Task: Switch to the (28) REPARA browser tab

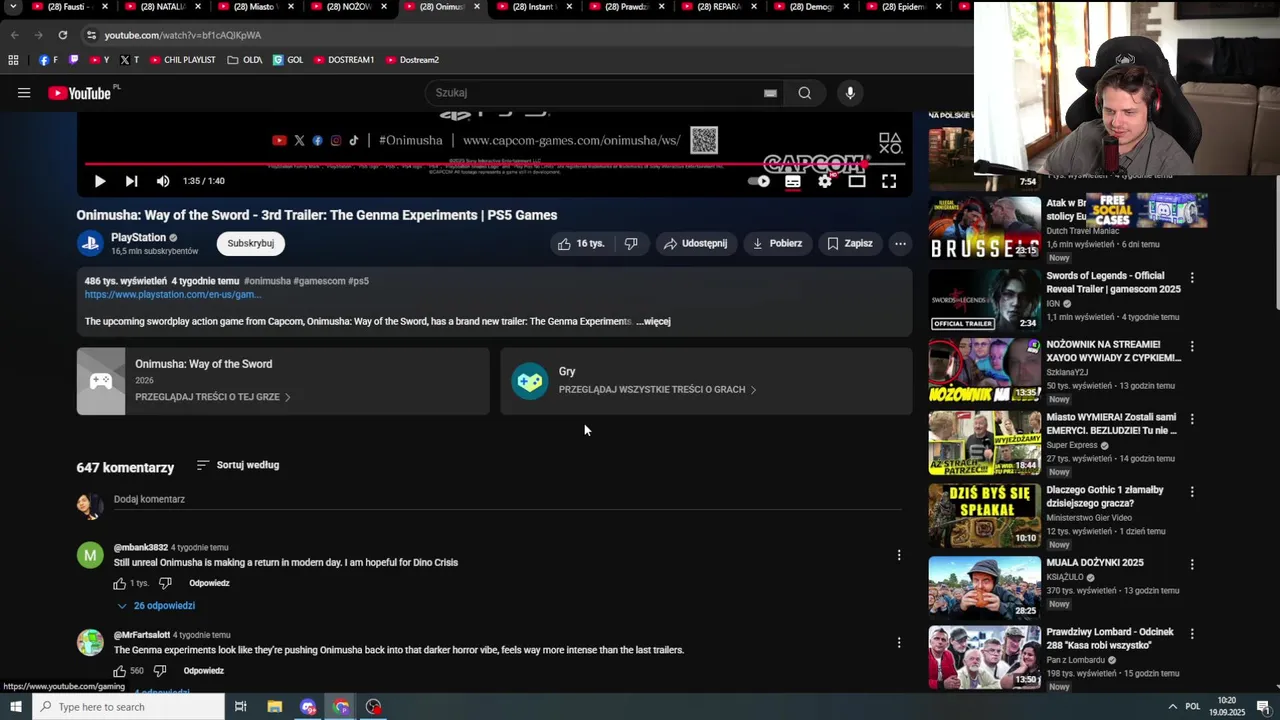Action: coord(719,7)
